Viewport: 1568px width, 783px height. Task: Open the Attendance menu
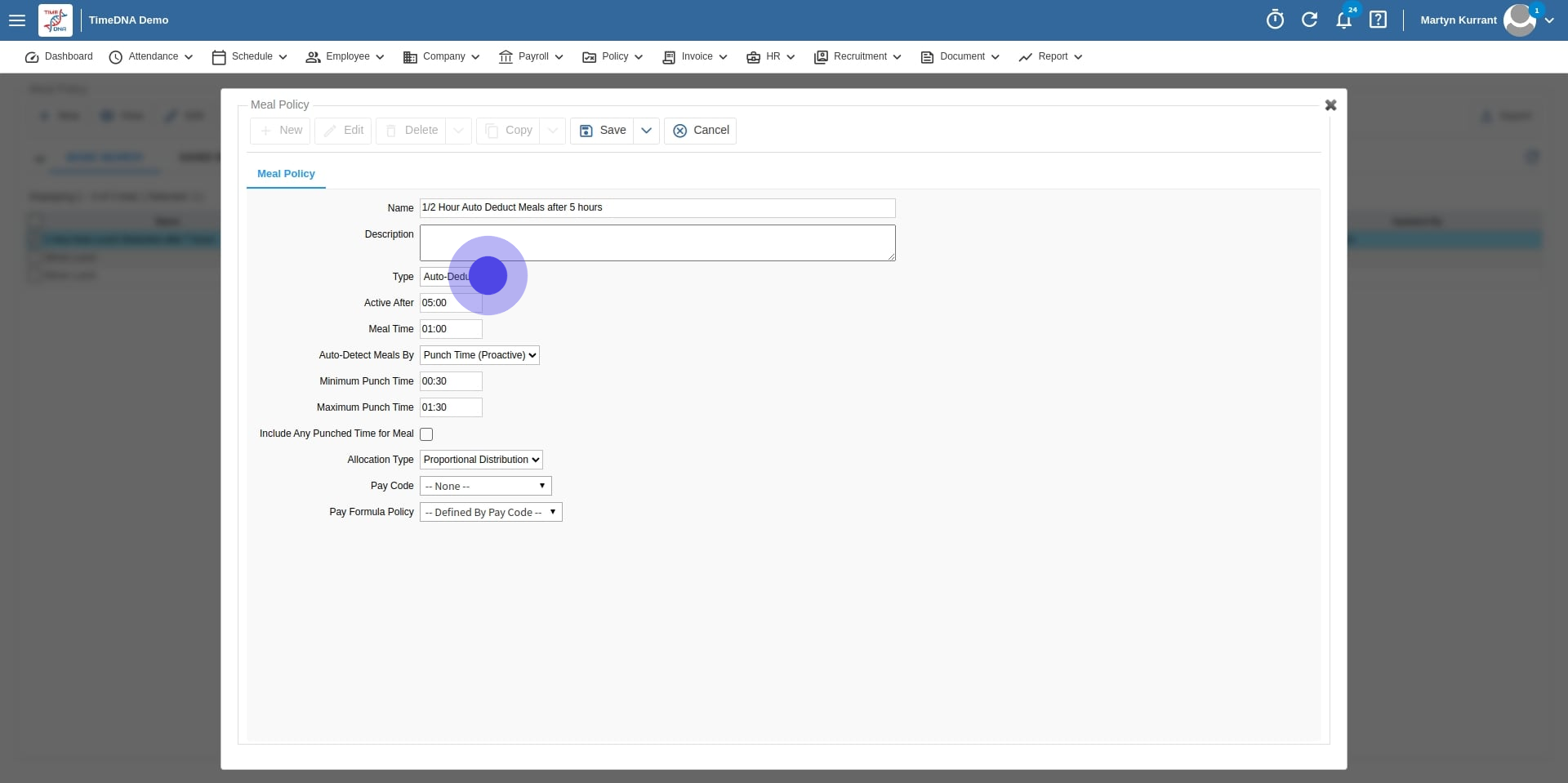[x=152, y=57]
